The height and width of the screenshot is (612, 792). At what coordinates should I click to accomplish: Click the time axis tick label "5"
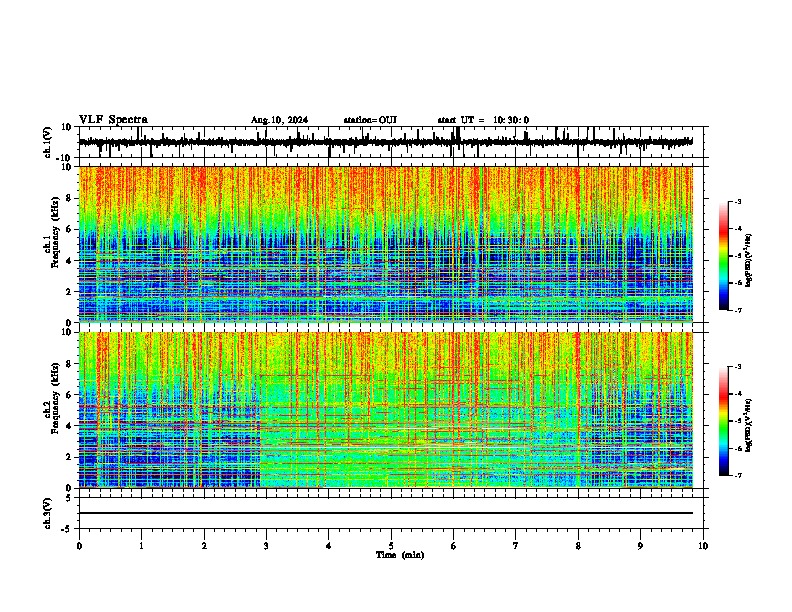pyautogui.click(x=391, y=546)
